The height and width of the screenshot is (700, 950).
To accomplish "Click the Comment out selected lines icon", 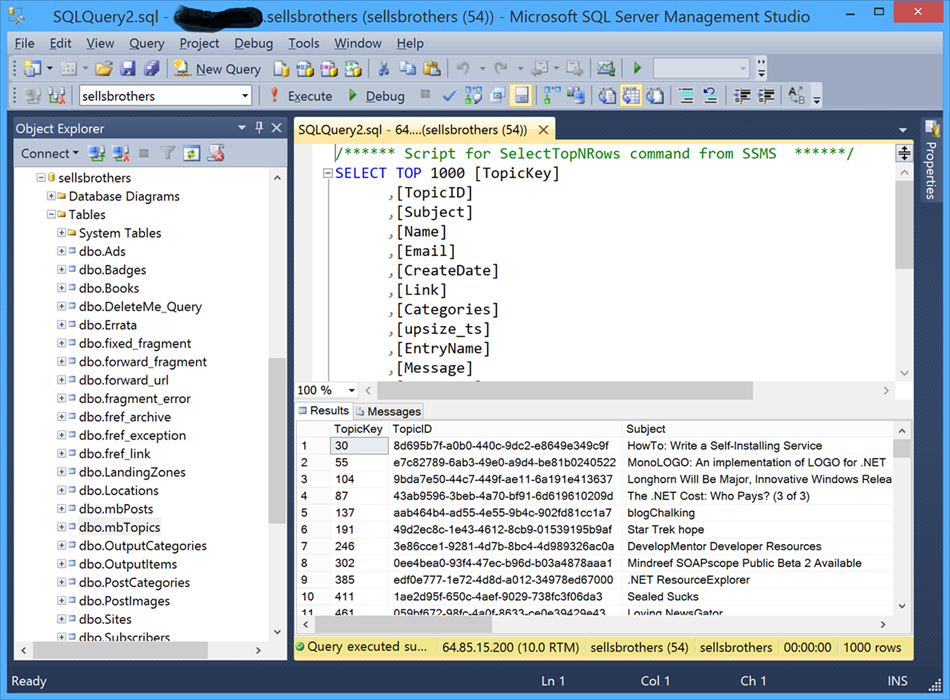I will pyautogui.click(x=686, y=96).
